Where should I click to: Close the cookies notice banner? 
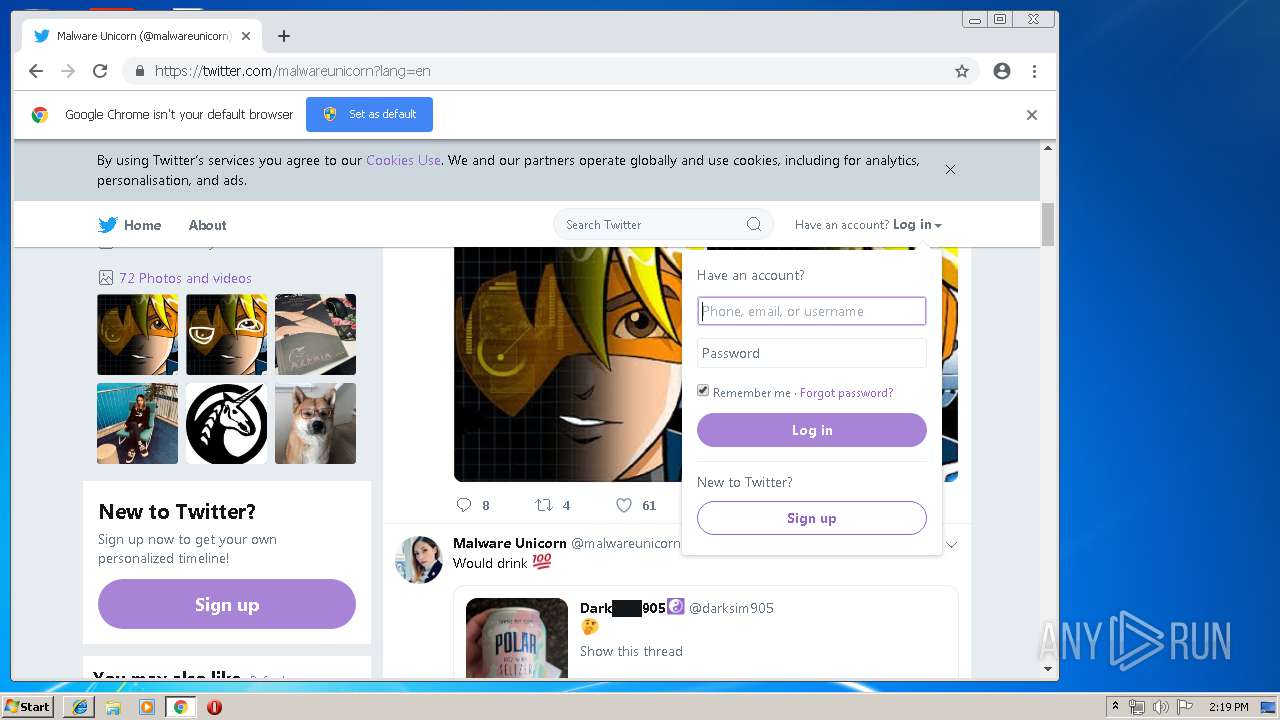[x=950, y=169]
